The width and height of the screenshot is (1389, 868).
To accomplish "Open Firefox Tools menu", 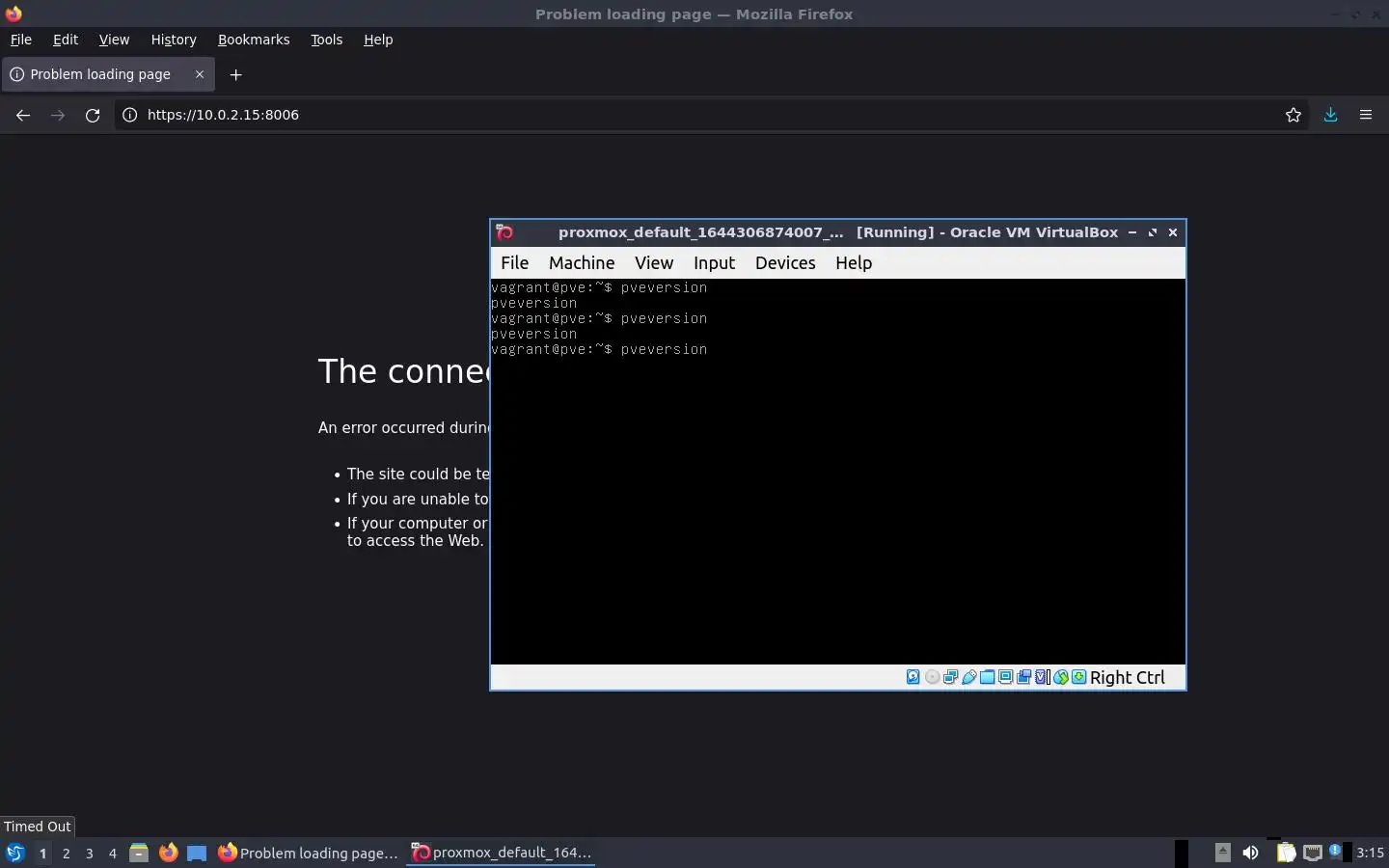I will [327, 40].
